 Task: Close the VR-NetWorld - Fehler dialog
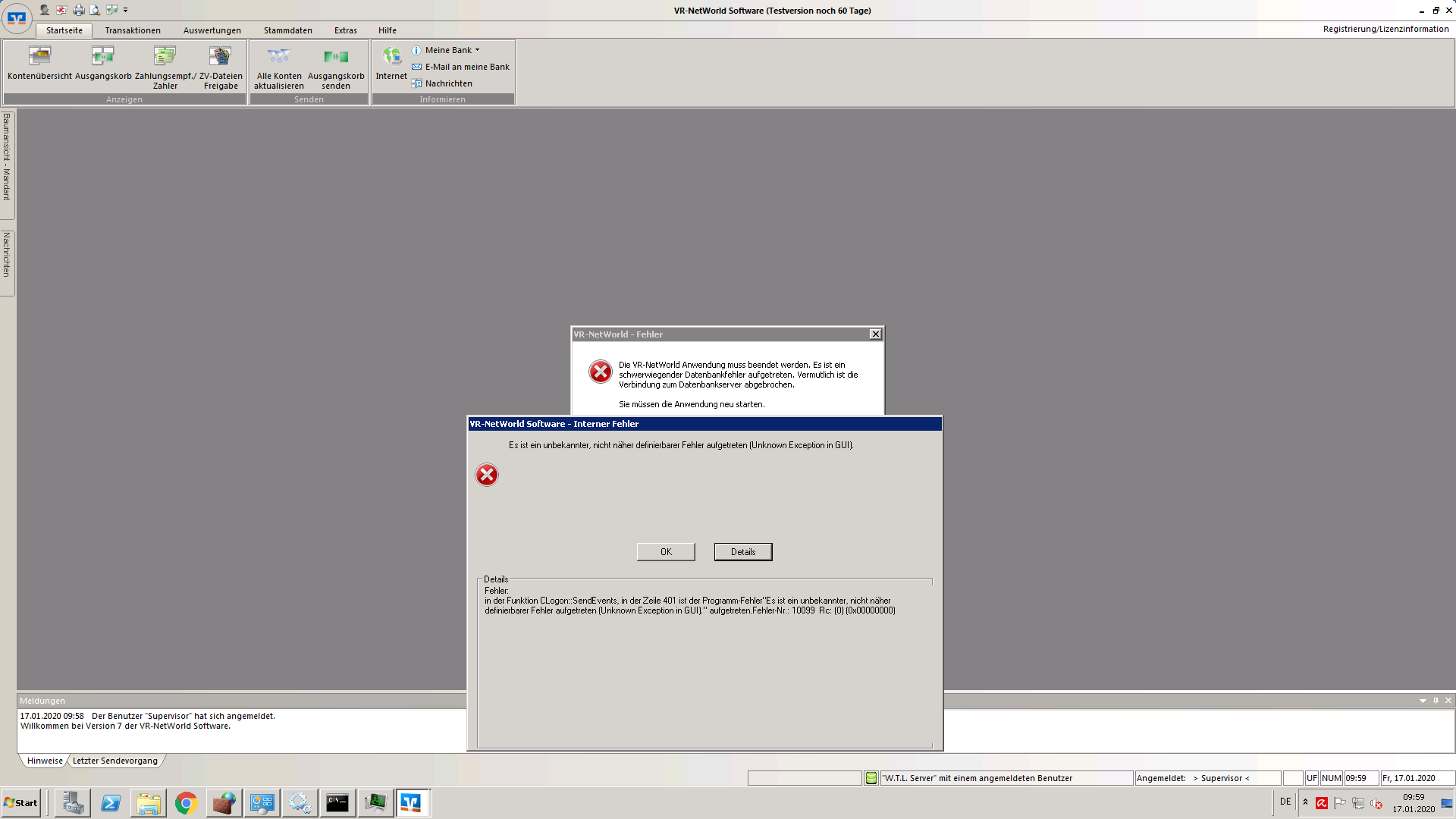pyautogui.click(x=875, y=334)
